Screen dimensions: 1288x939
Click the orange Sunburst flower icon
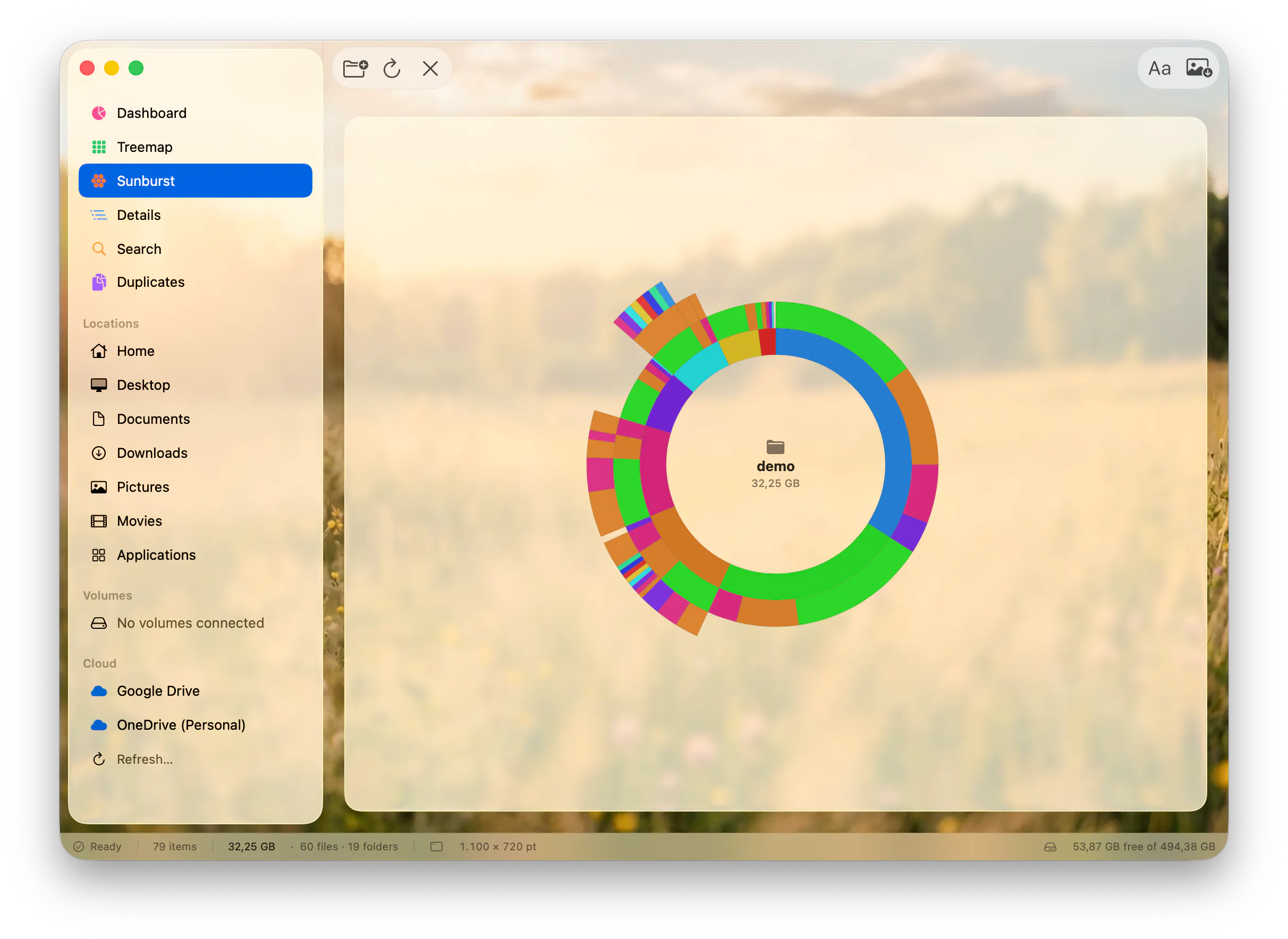point(99,181)
